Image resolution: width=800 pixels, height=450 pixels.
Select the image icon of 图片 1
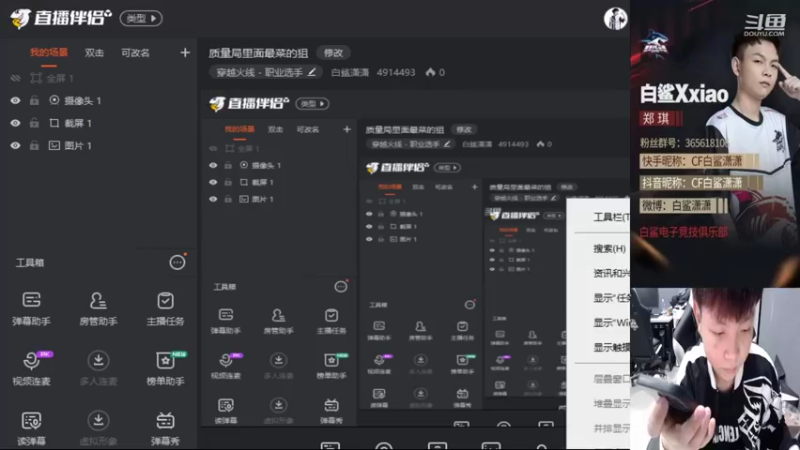[x=54, y=145]
